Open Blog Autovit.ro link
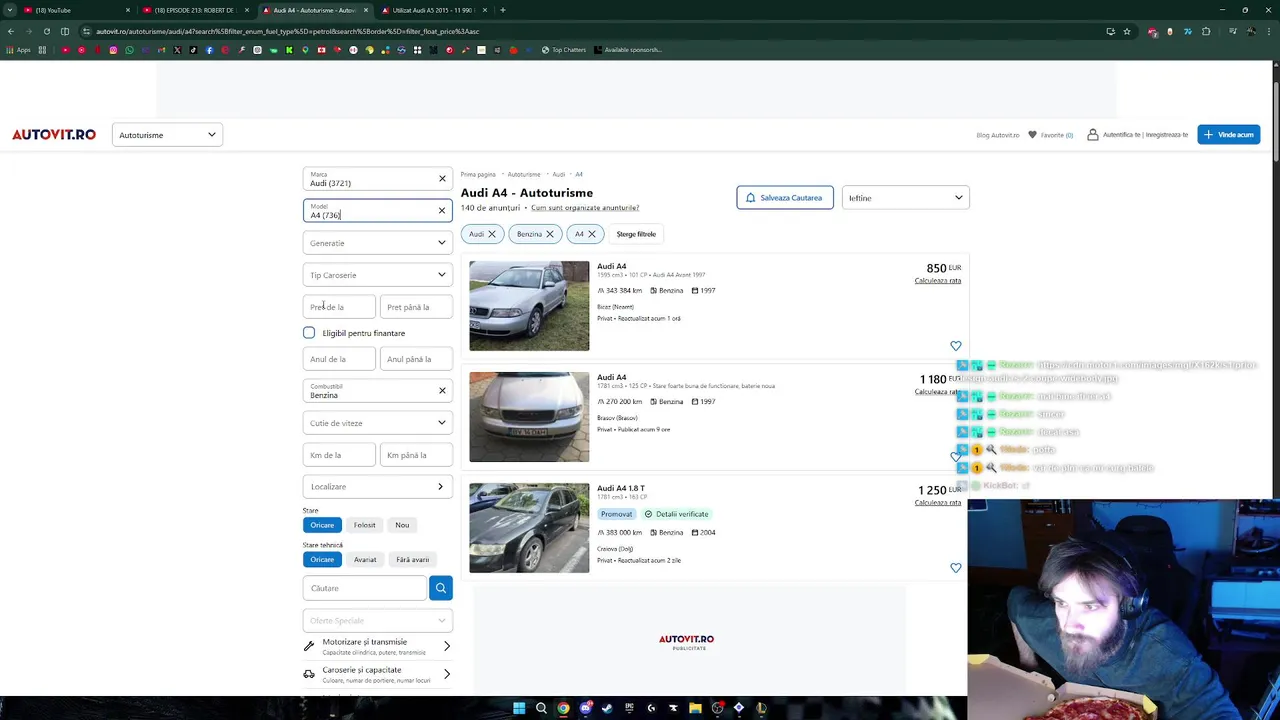Image resolution: width=1280 pixels, height=720 pixels. point(997,135)
